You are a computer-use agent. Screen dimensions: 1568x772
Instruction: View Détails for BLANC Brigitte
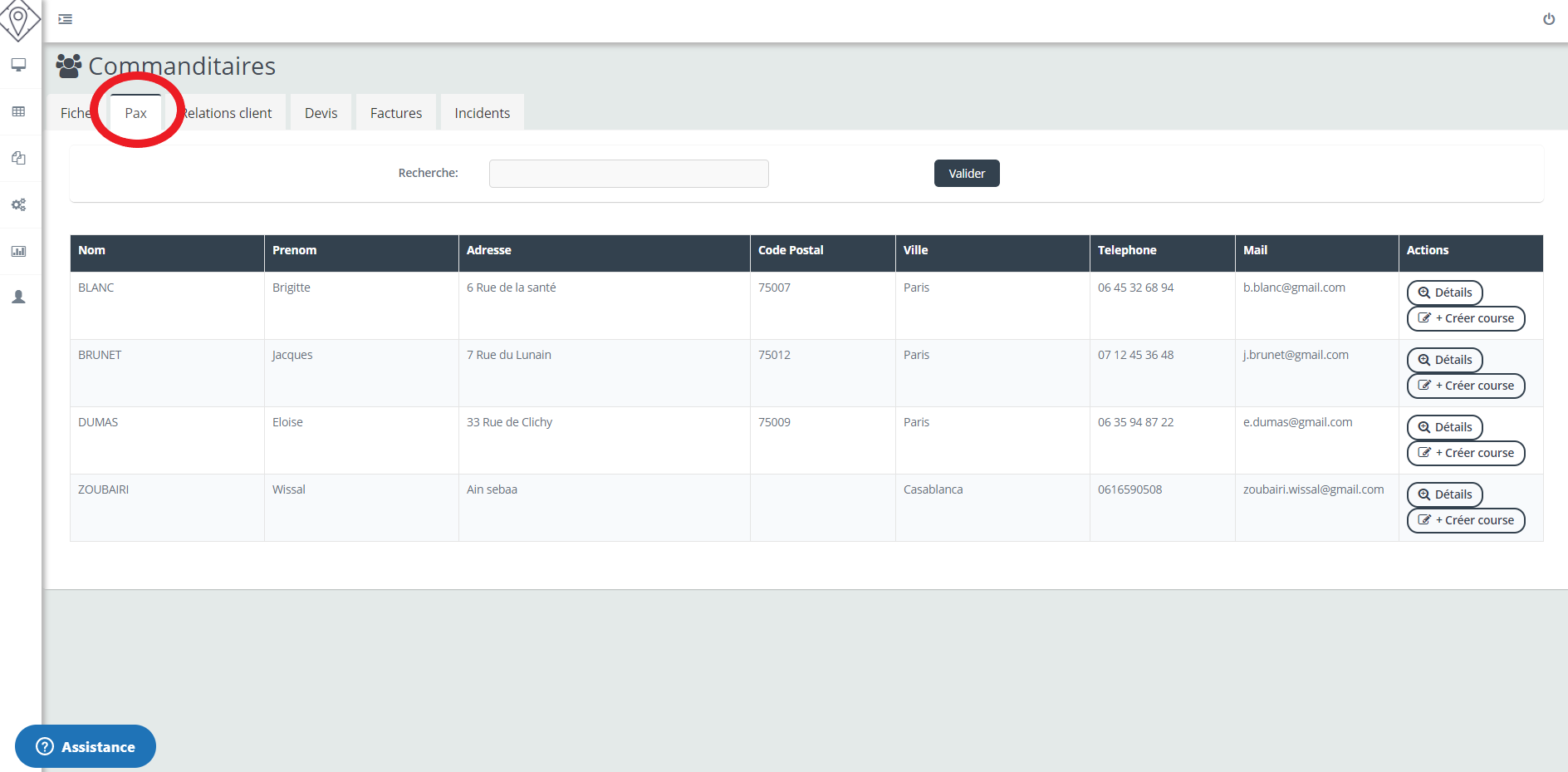[x=1444, y=293]
